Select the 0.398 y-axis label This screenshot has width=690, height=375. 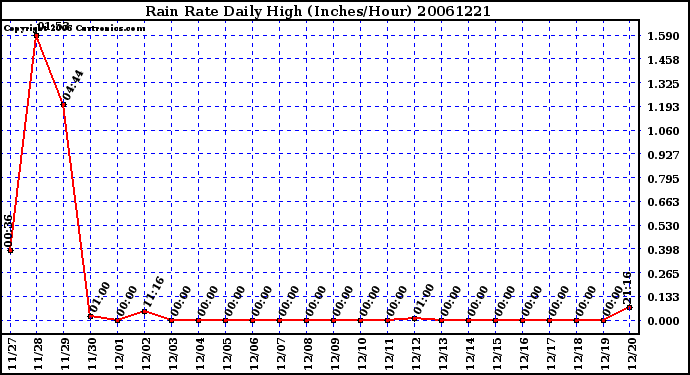pos(663,250)
